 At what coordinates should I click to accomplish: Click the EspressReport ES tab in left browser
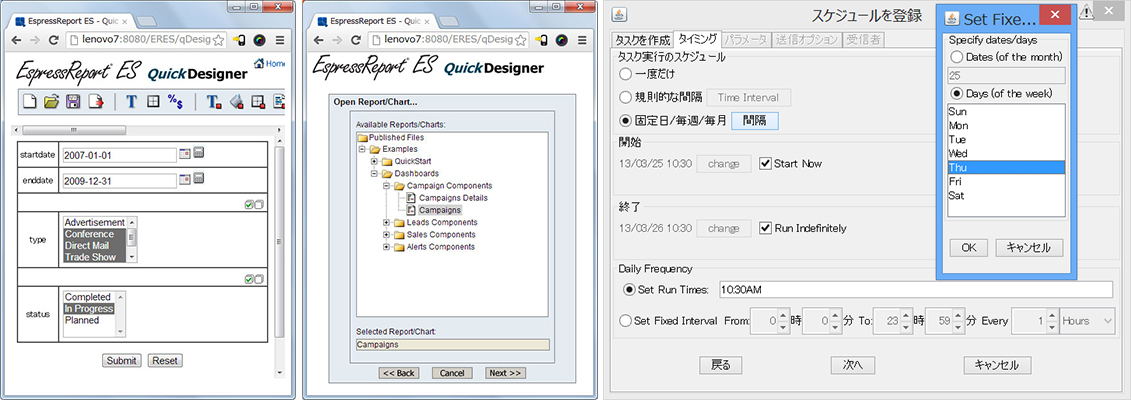click(71, 21)
